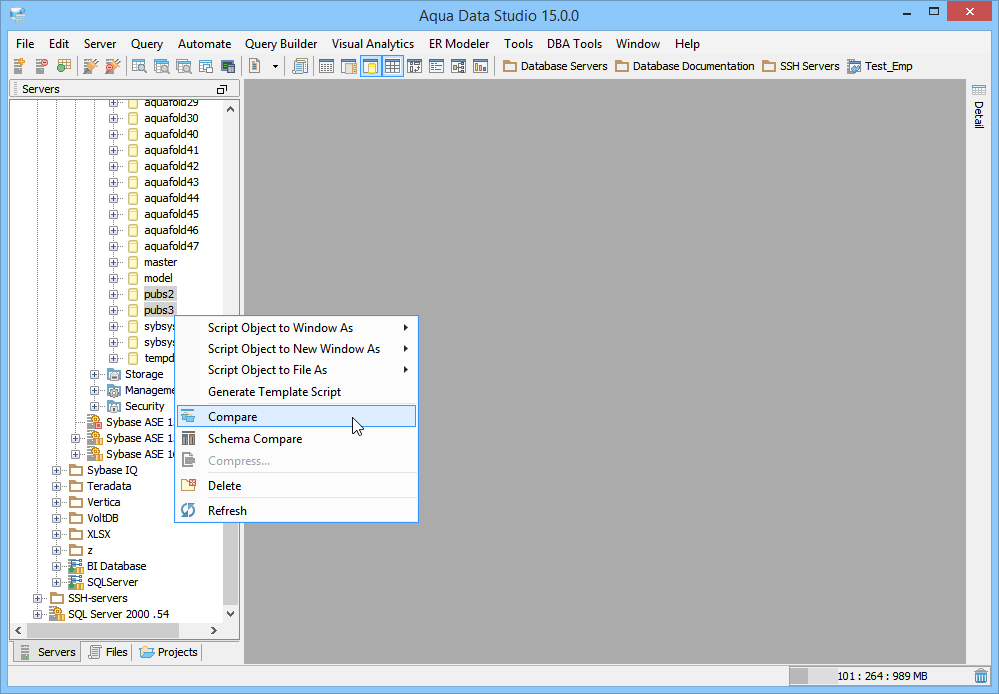Switch to the Projects tab

(x=168, y=652)
